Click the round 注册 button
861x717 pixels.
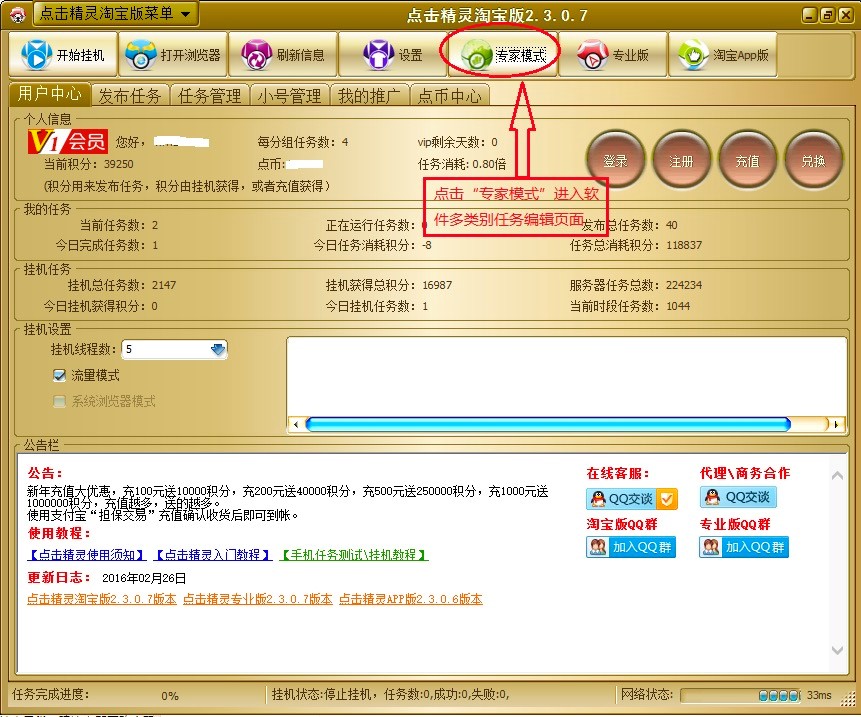point(681,160)
